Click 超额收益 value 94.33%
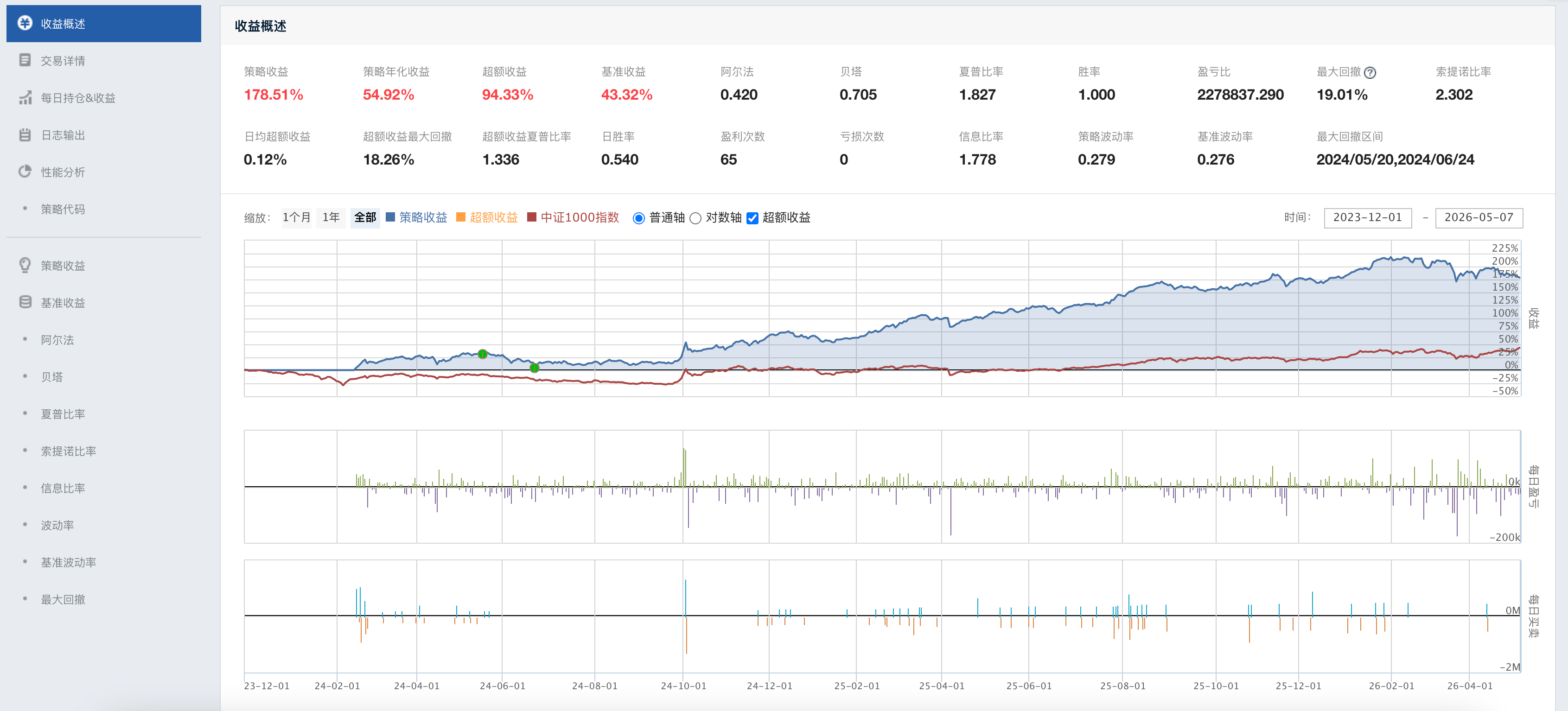1568x711 pixels. [508, 95]
